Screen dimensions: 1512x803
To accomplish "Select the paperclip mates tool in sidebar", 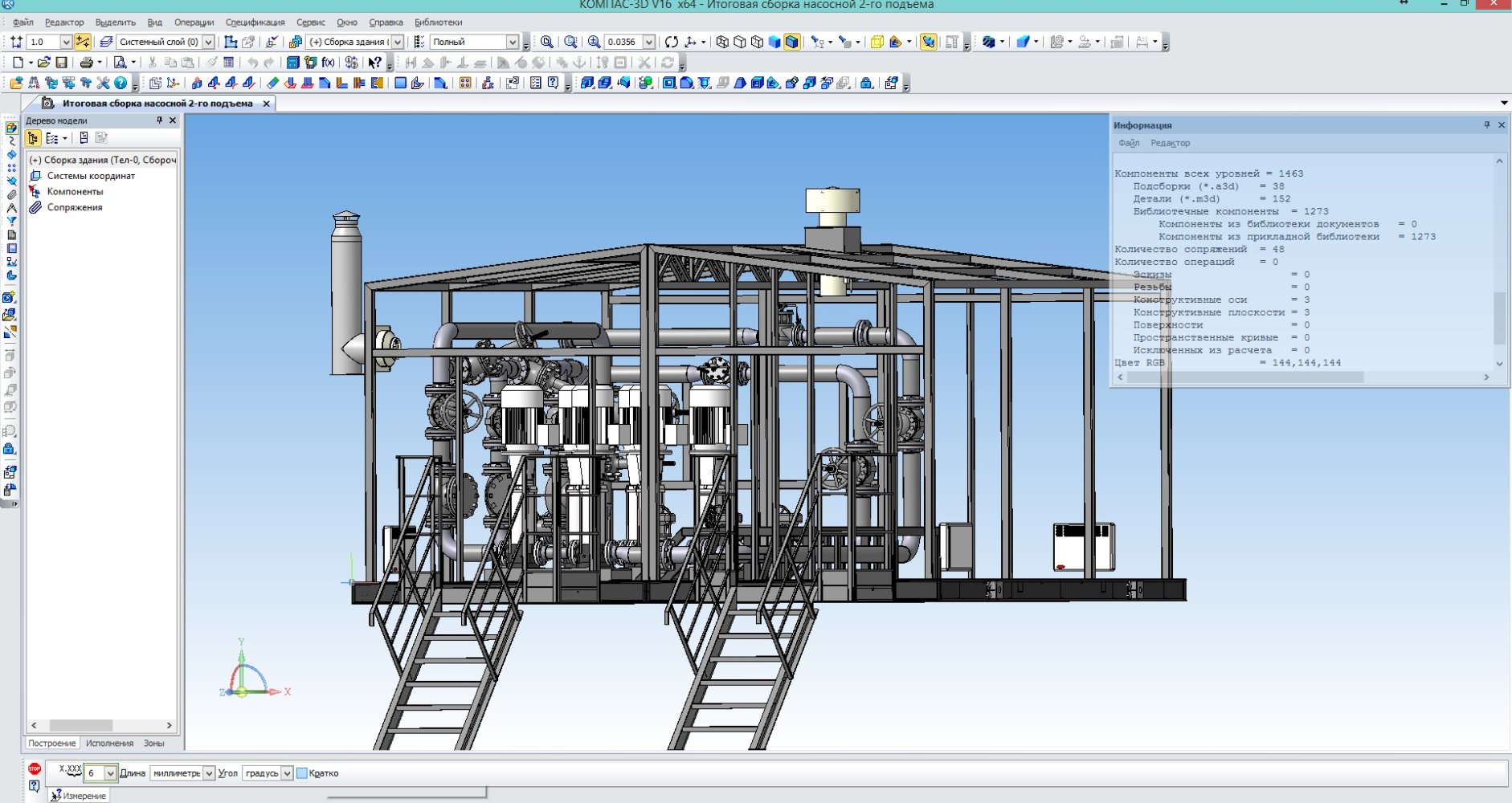I will point(11,194).
